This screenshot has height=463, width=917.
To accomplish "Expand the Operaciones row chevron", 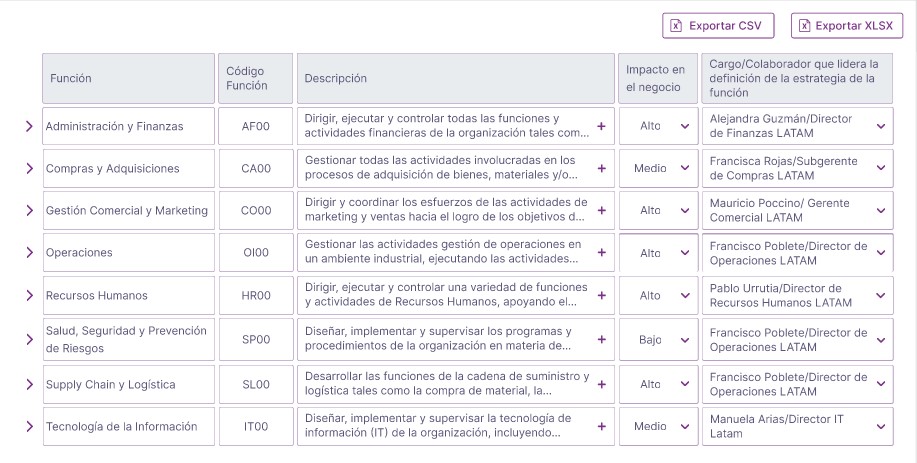I will 29,253.
